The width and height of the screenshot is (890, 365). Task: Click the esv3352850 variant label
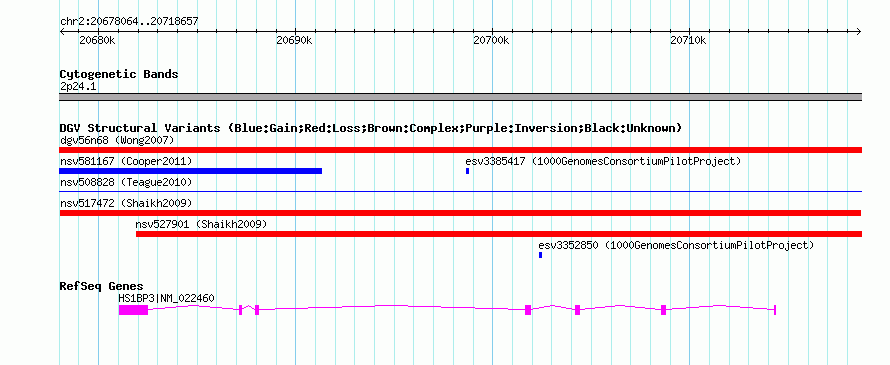[676, 245]
